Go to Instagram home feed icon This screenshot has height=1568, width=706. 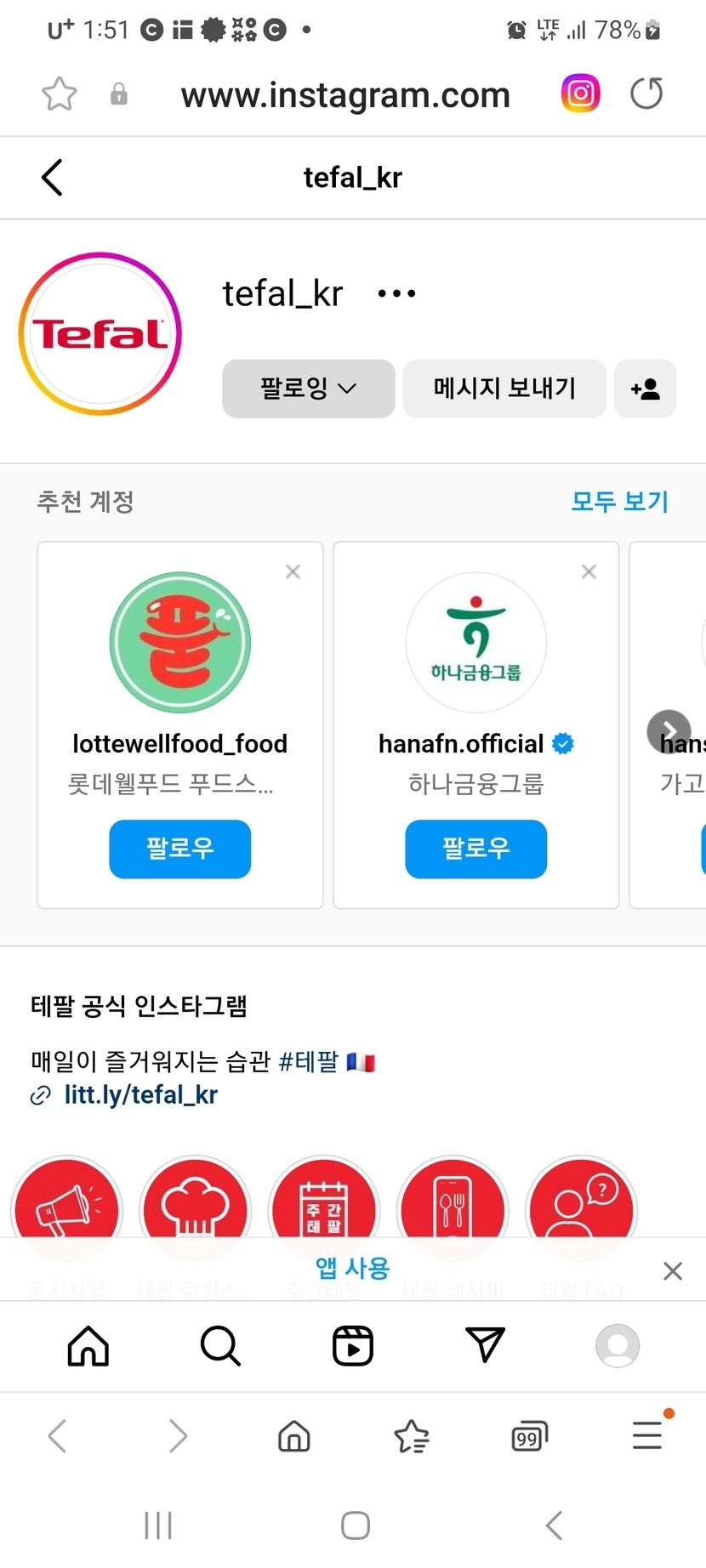[88, 1346]
